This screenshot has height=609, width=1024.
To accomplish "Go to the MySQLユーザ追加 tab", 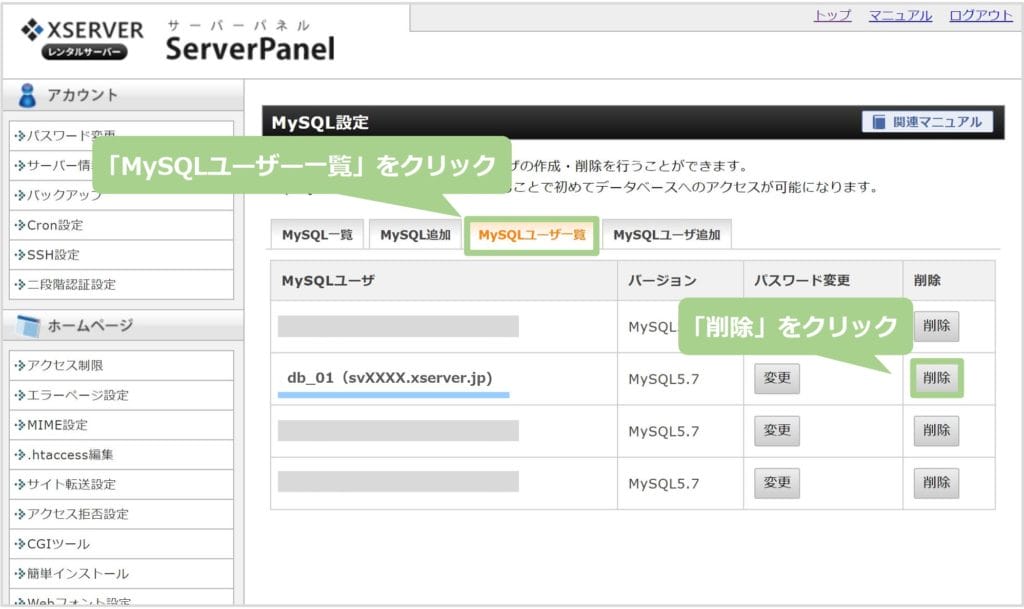I will tap(666, 235).
